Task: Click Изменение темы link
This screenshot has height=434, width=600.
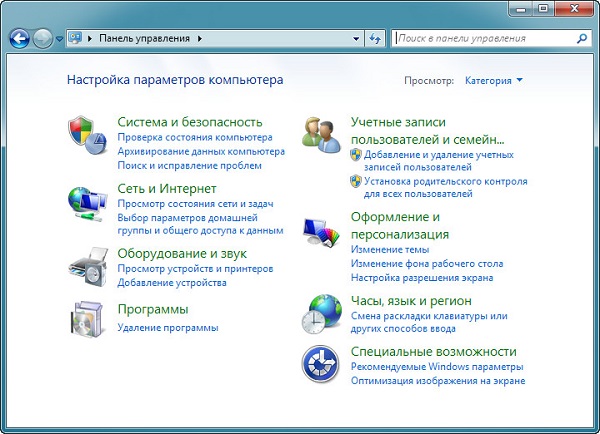Action: coord(390,250)
